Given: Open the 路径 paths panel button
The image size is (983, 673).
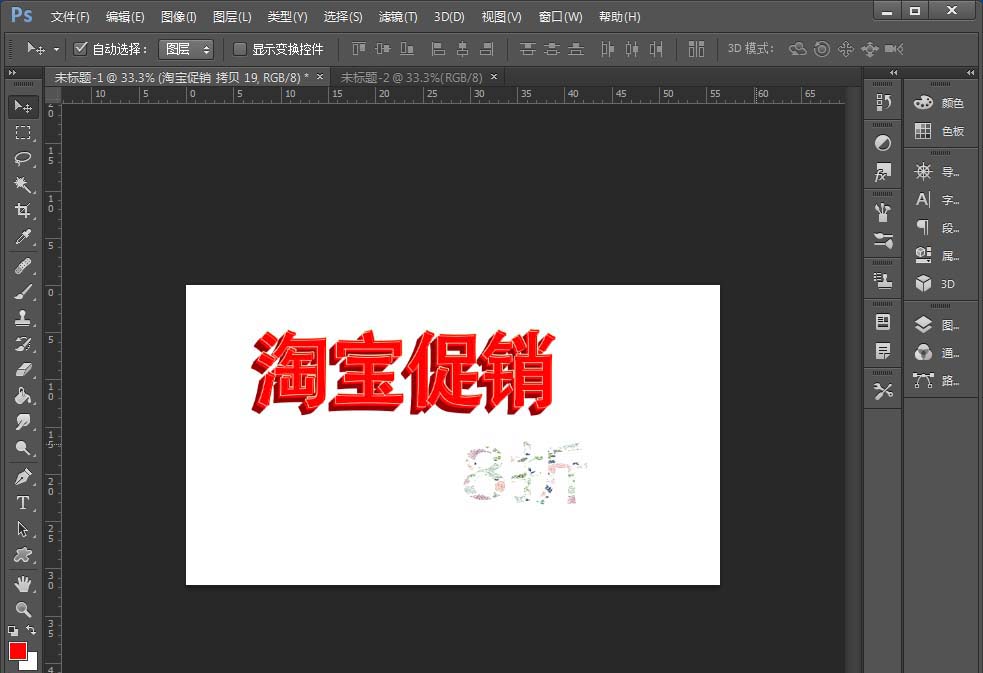Looking at the screenshot, I should [940, 380].
